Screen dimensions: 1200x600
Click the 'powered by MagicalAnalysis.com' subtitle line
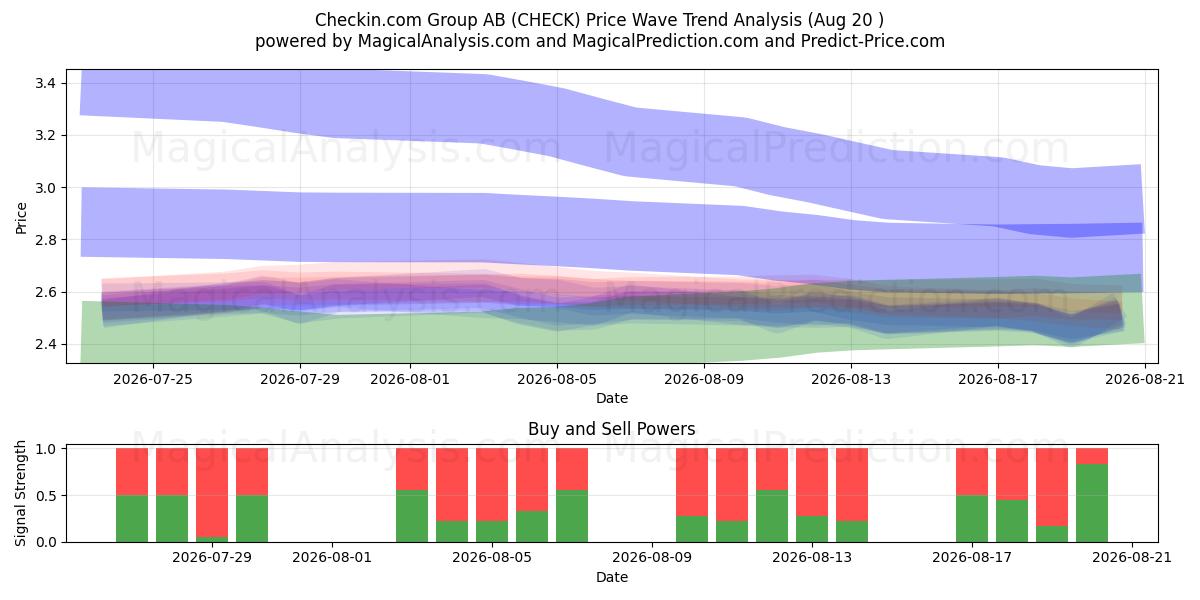(599, 41)
